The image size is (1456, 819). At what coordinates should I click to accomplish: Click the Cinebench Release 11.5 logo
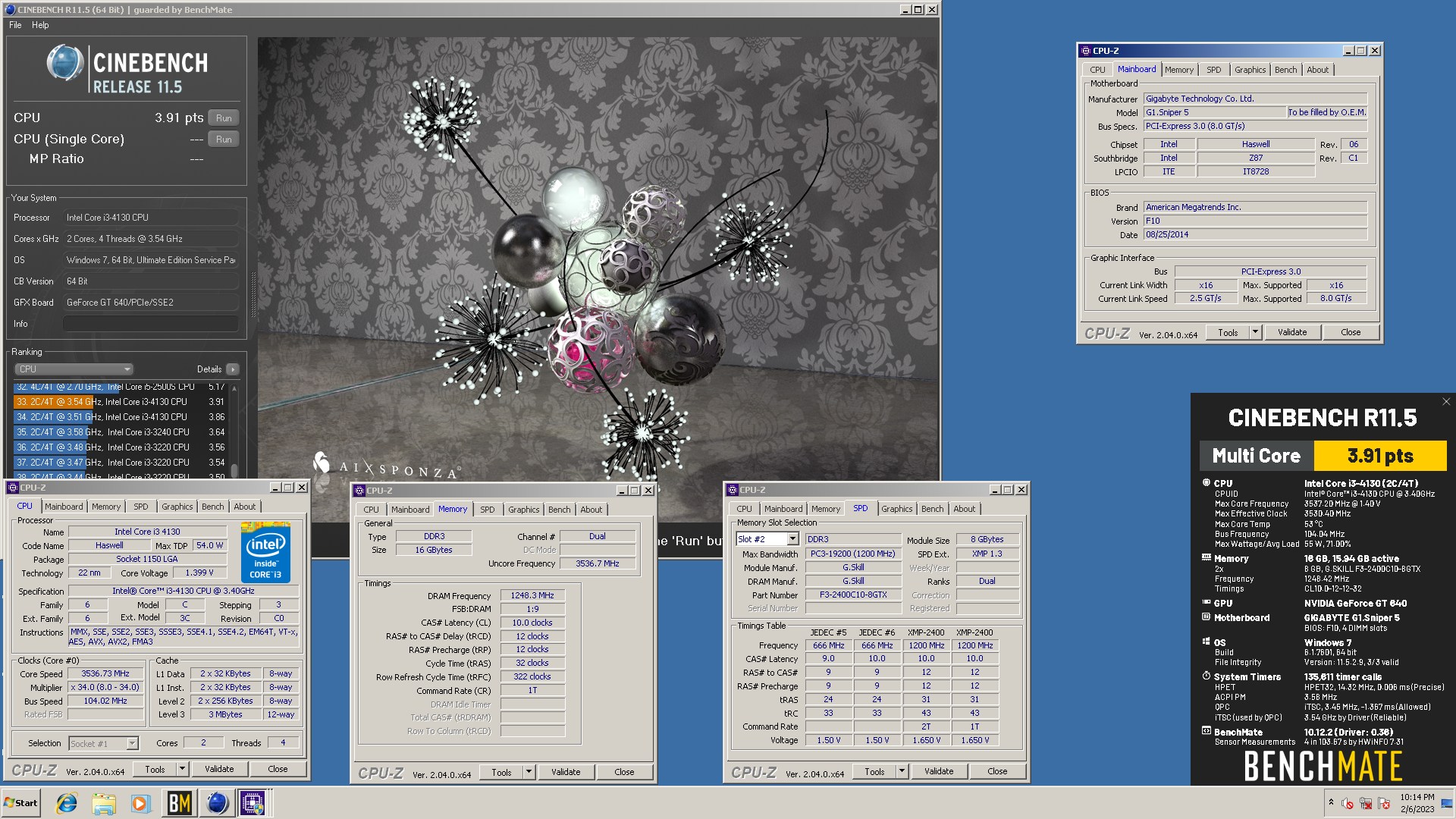click(x=127, y=70)
